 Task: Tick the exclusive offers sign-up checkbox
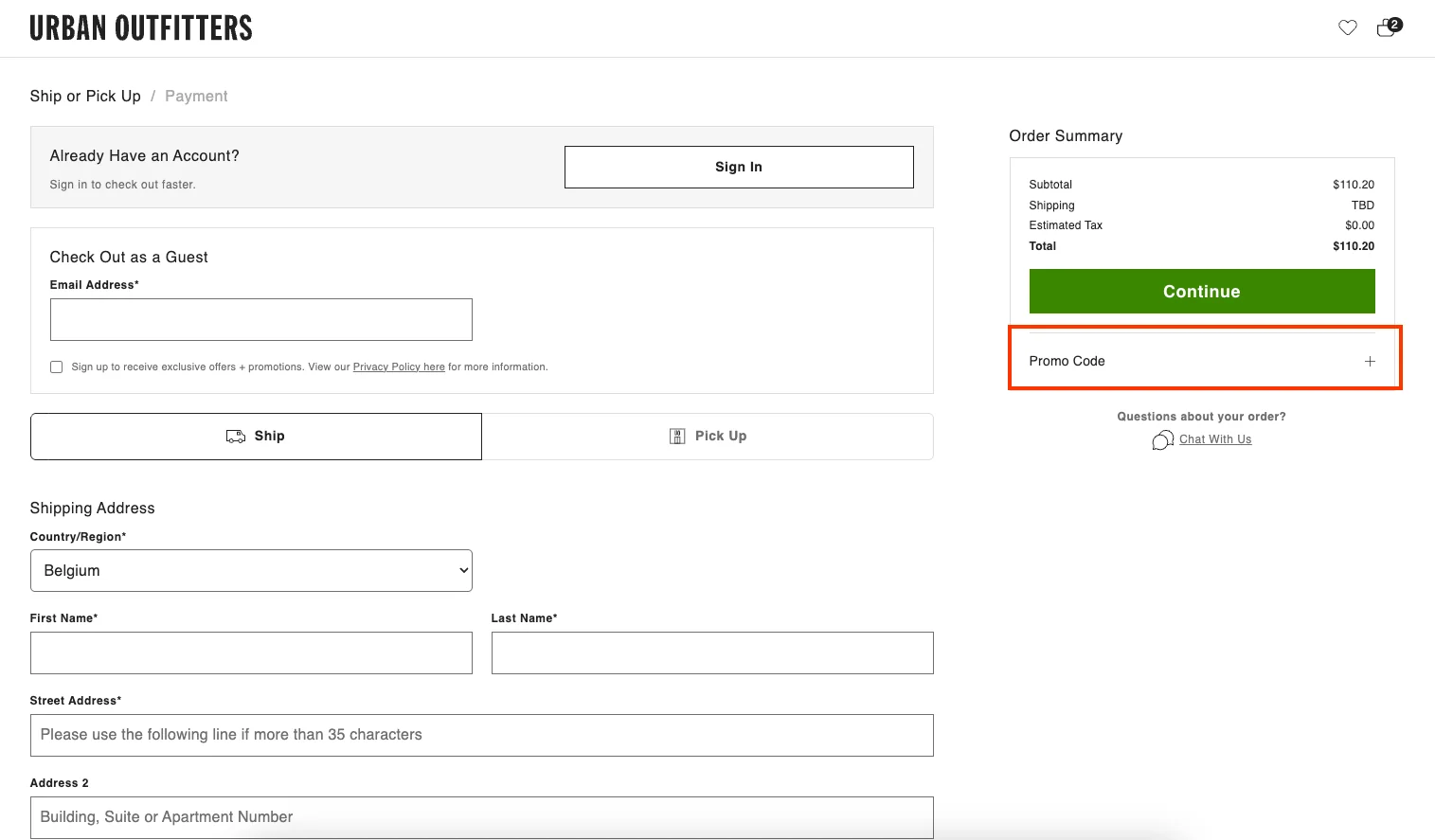click(x=56, y=366)
